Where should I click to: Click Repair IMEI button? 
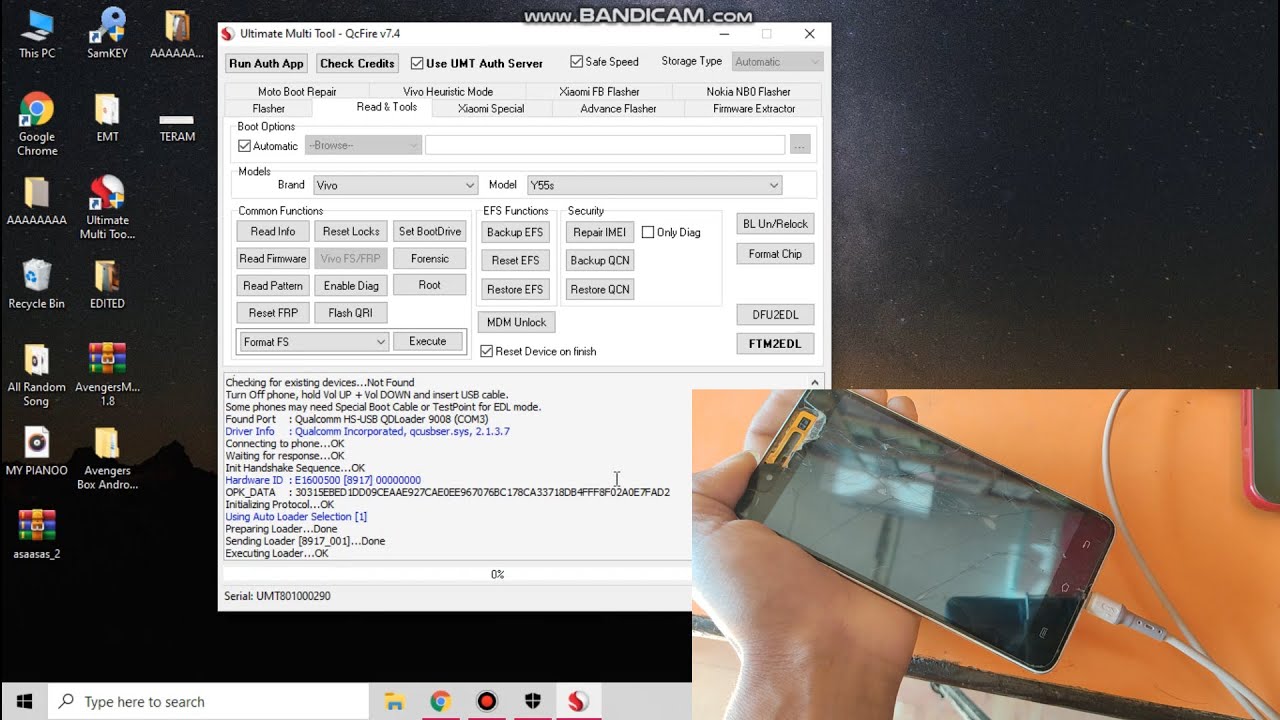click(x=600, y=232)
